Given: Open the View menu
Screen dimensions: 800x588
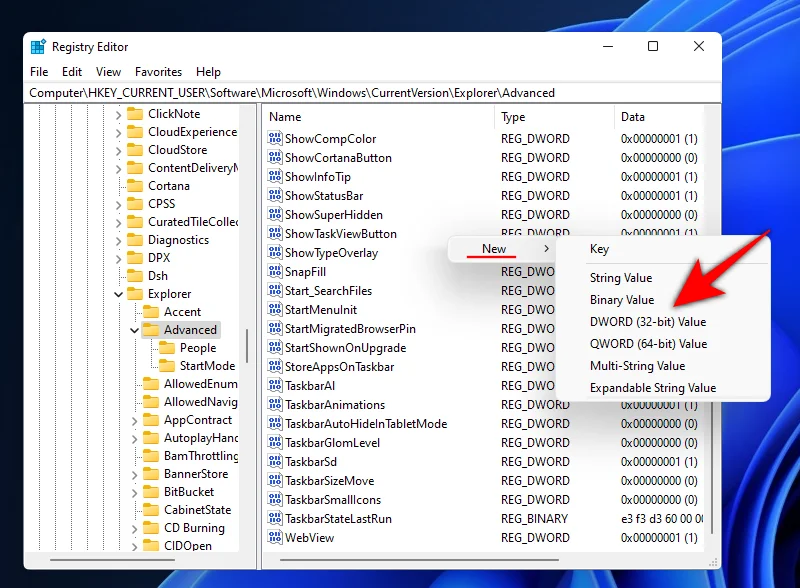Looking at the screenshot, I should (108, 71).
